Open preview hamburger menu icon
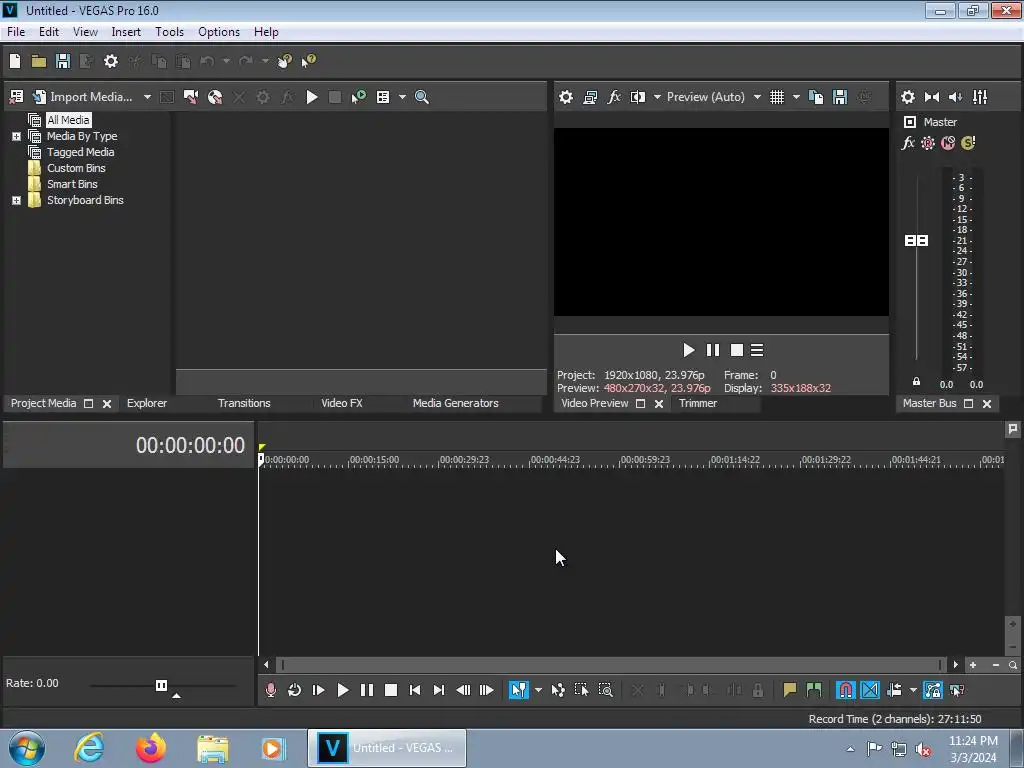The image size is (1024, 768). 757,351
